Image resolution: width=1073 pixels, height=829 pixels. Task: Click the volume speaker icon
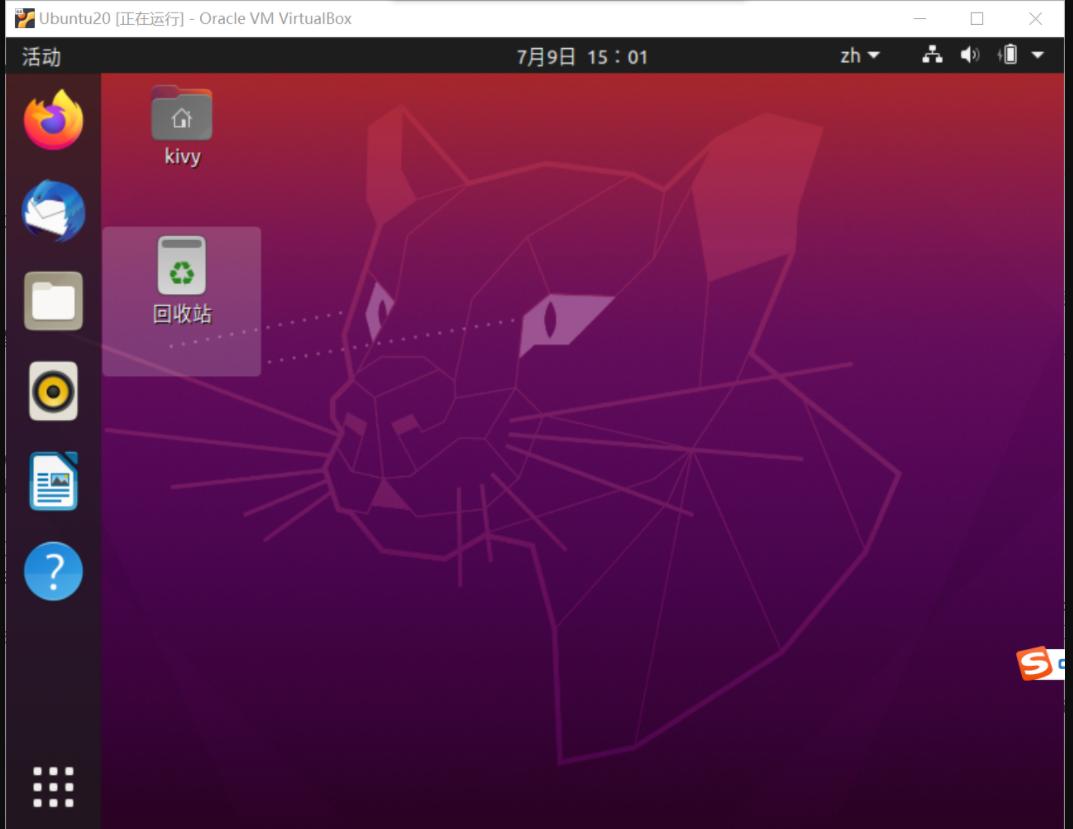(968, 56)
